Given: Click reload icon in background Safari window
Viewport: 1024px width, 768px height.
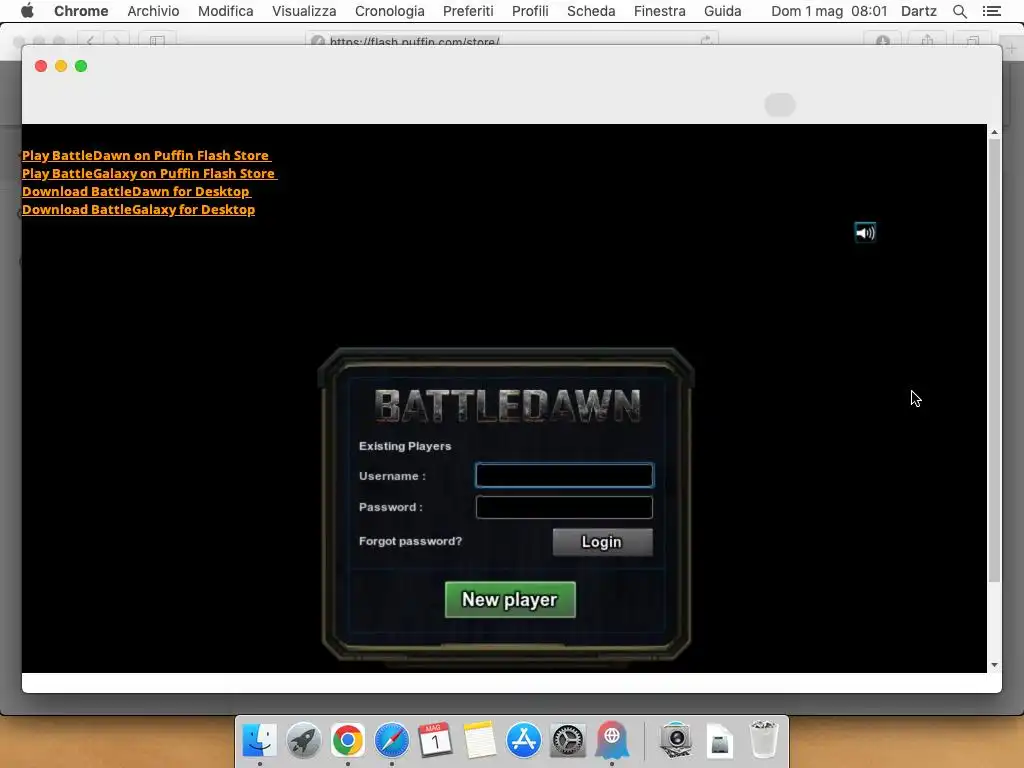Looking at the screenshot, I should 706,40.
